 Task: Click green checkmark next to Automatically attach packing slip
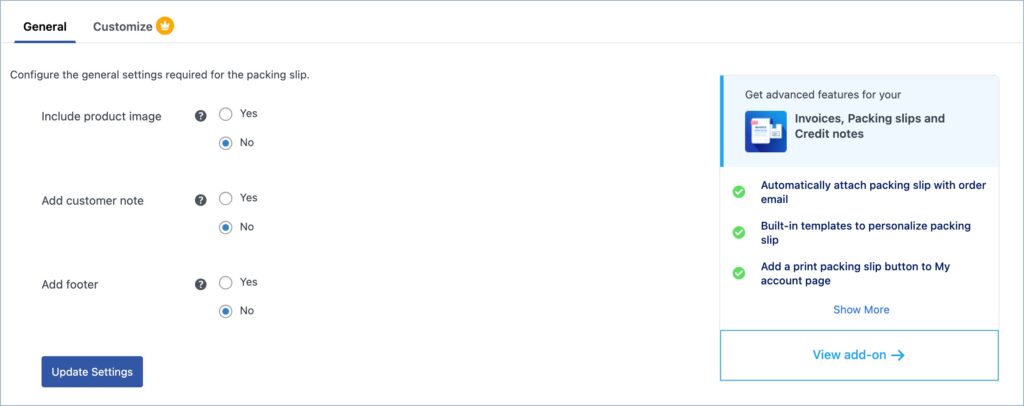tap(739, 192)
